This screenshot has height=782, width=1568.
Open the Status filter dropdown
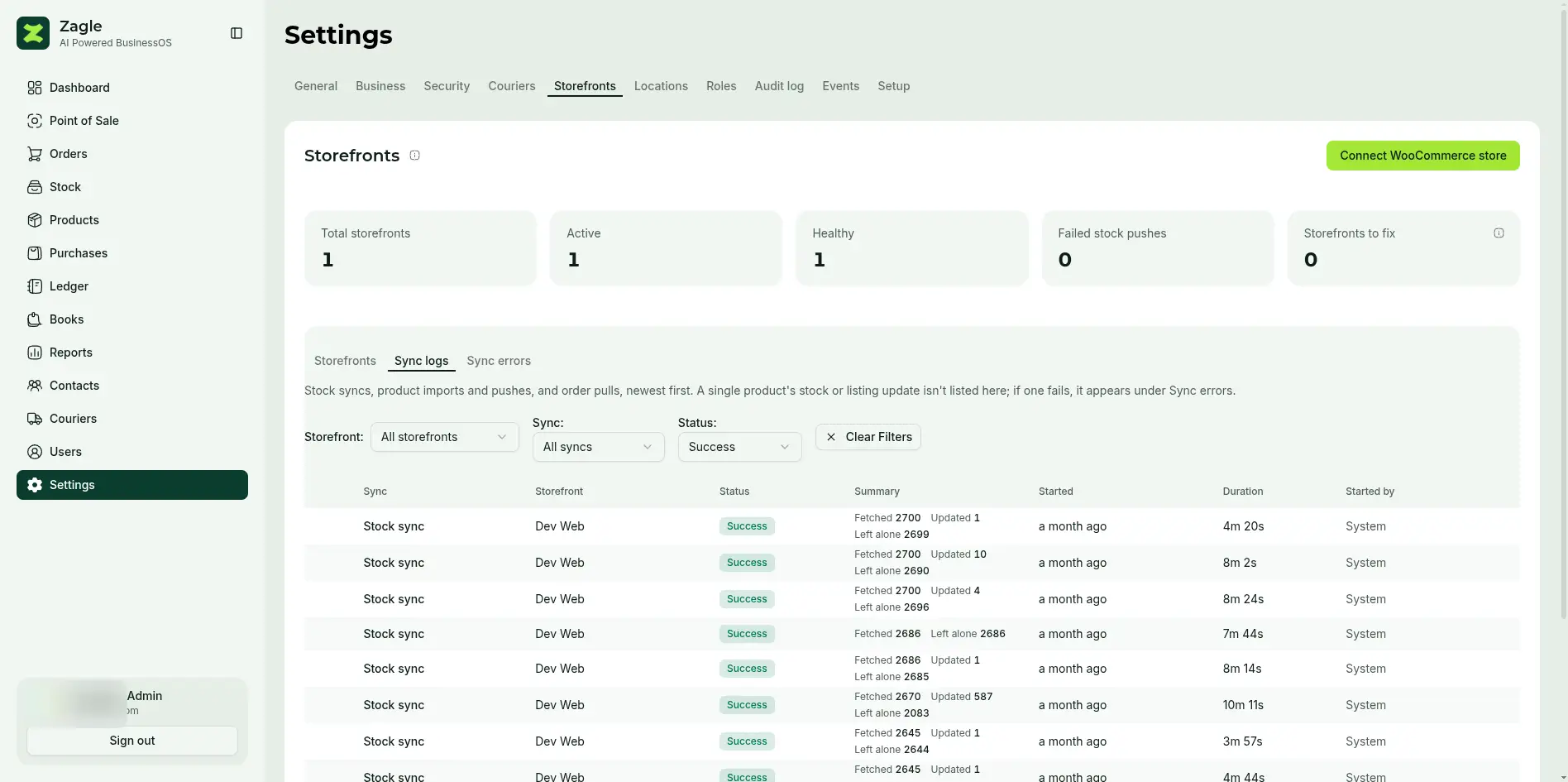pyautogui.click(x=740, y=447)
